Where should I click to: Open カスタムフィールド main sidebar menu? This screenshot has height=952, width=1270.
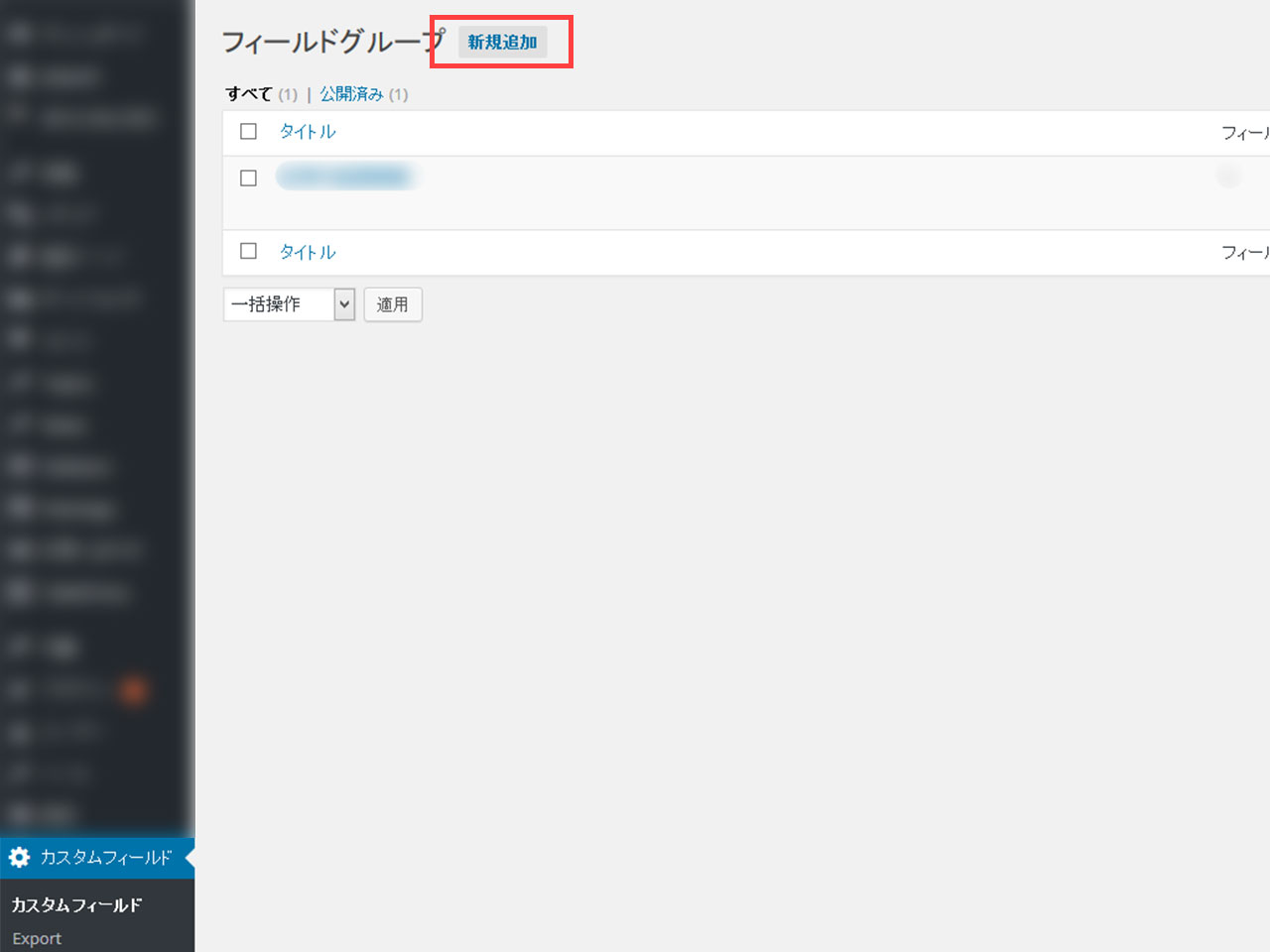click(97, 857)
